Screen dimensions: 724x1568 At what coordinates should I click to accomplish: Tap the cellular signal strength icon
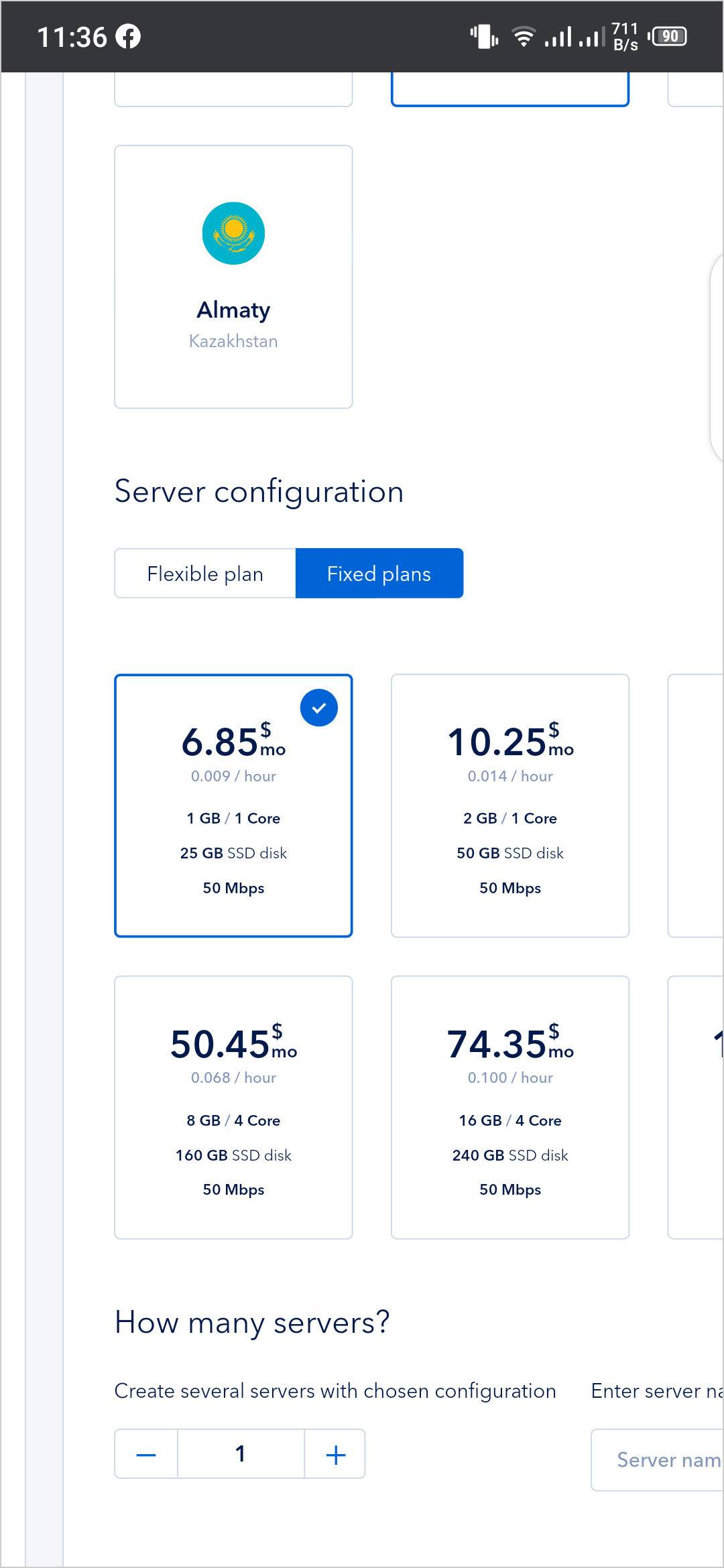[x=573, y=36]
